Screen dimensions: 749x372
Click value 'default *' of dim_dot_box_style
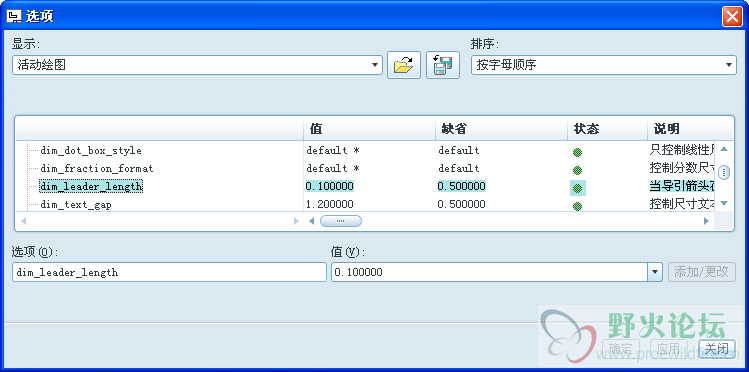point(332,150)
